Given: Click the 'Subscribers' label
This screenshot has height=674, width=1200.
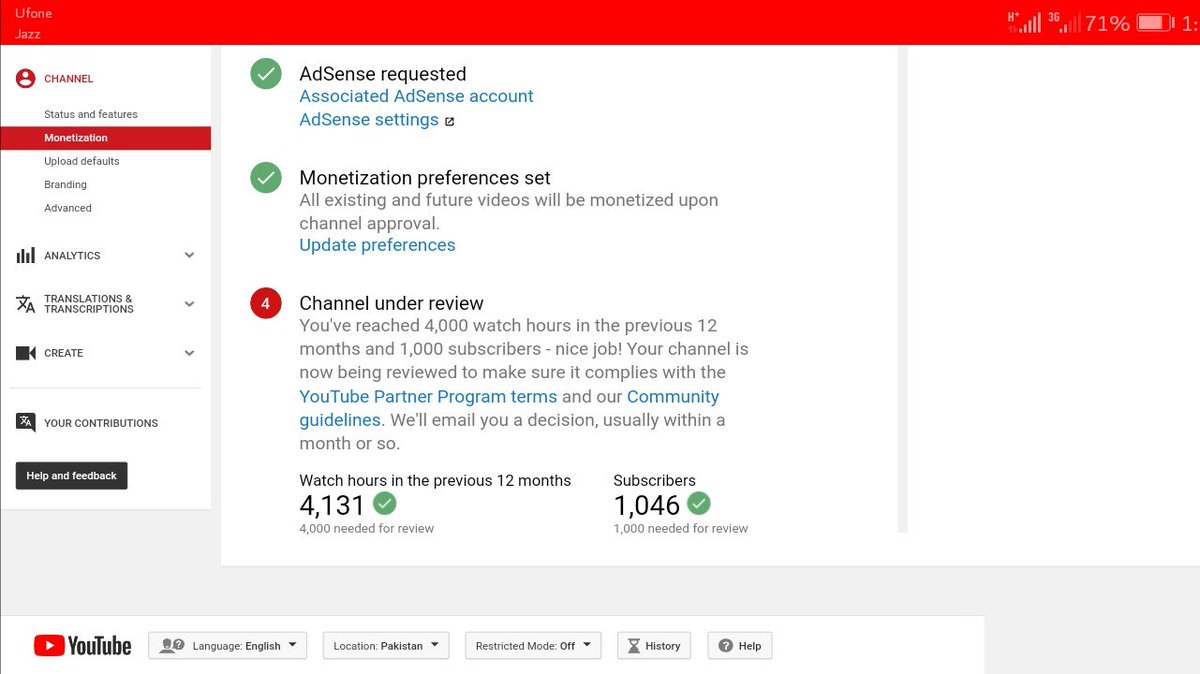Looking at the screenshot, I should pos(654,481).
